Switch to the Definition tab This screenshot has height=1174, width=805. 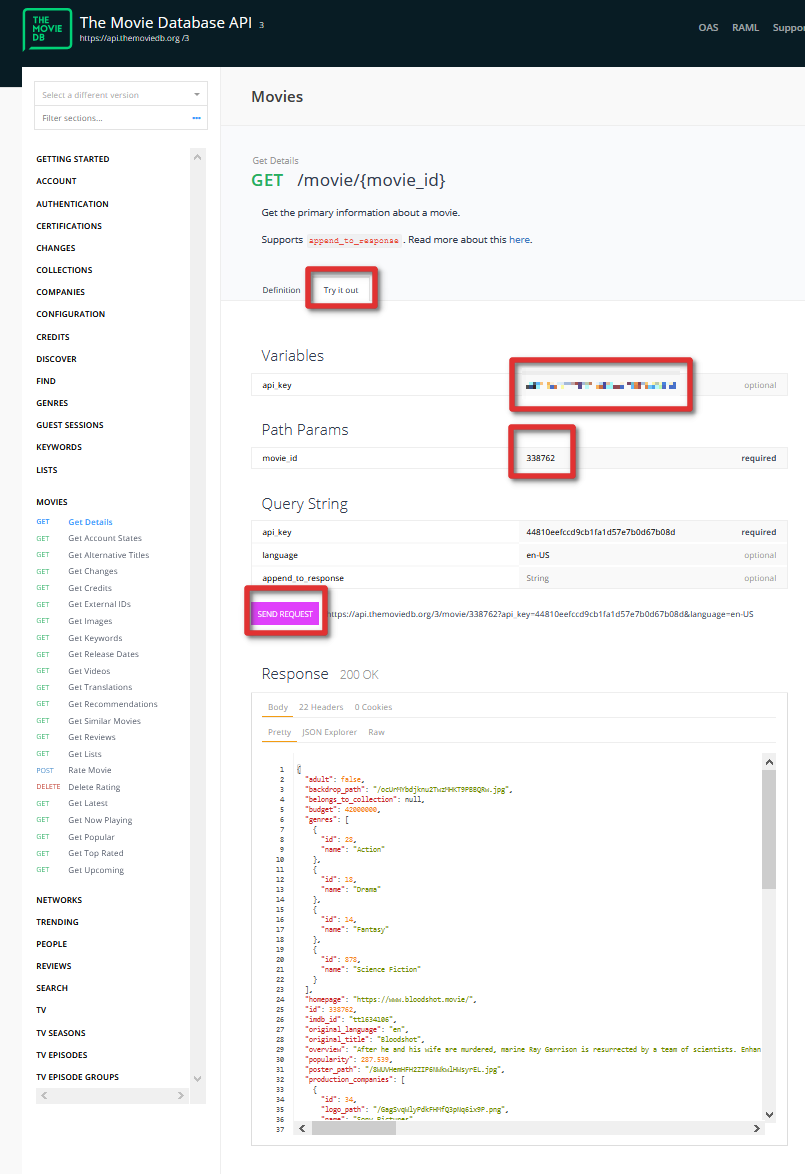[x=281, y=290]
